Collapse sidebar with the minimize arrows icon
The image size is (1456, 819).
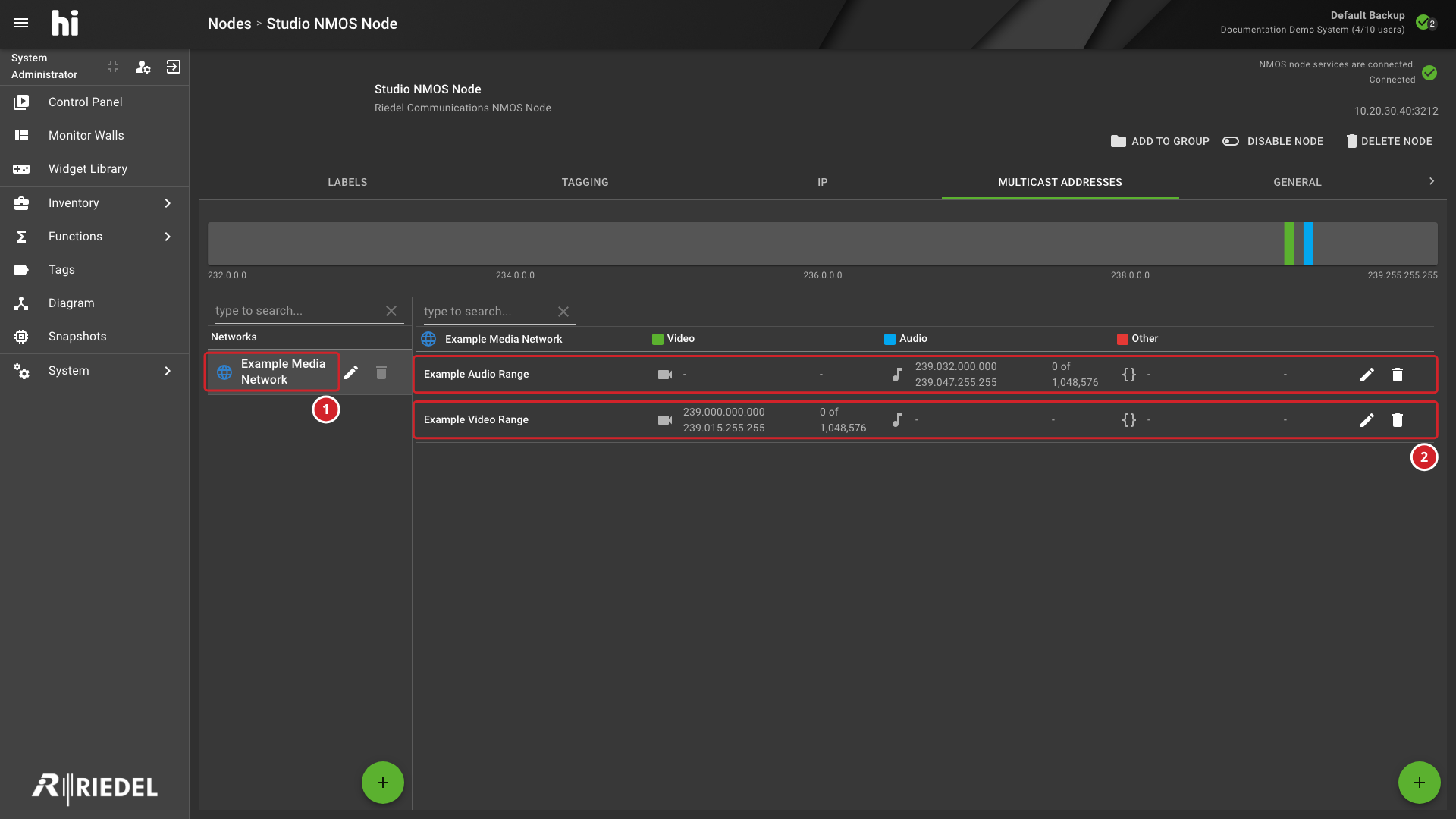(x=113, y=67)
